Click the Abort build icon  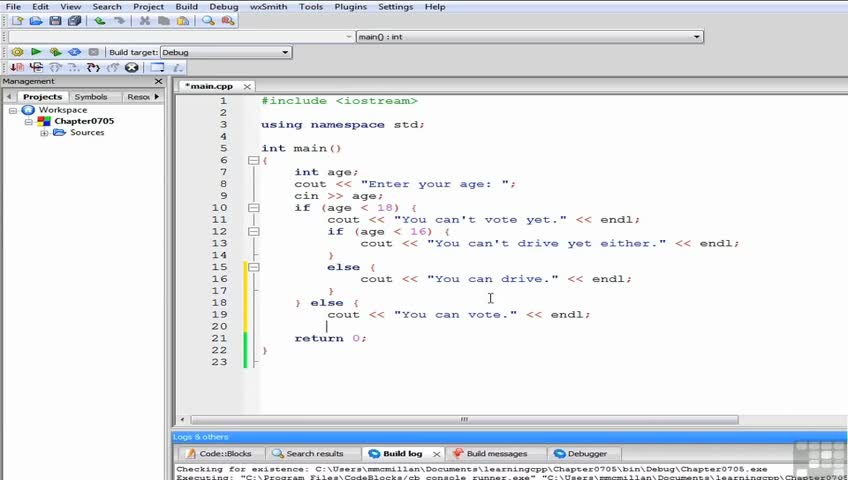[x=94, y=52]
